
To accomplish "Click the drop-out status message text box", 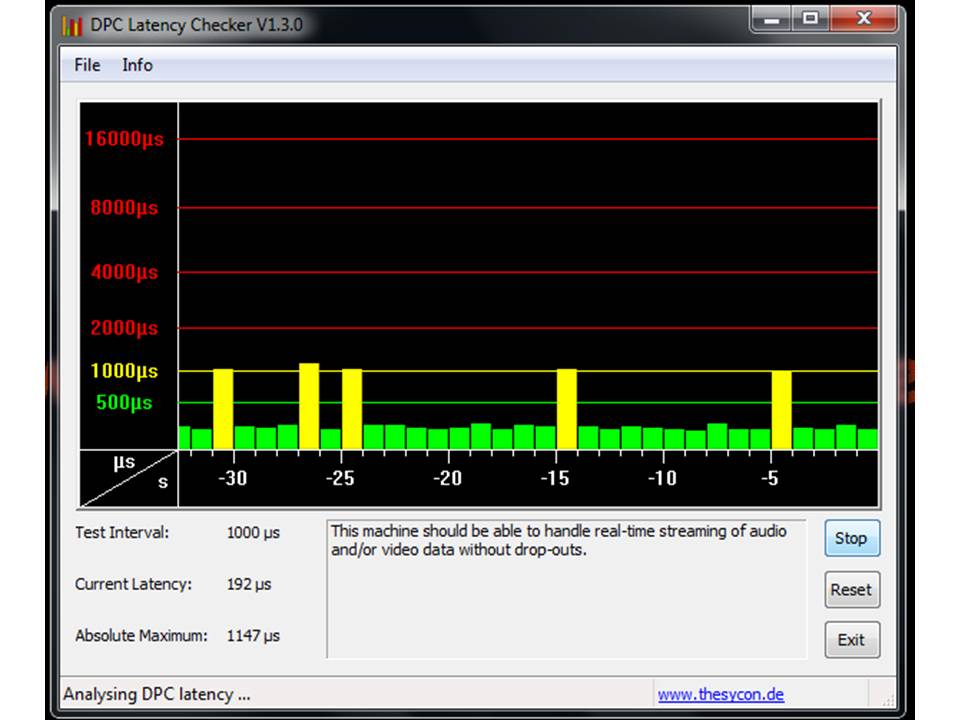I will (x=566, y=589).
